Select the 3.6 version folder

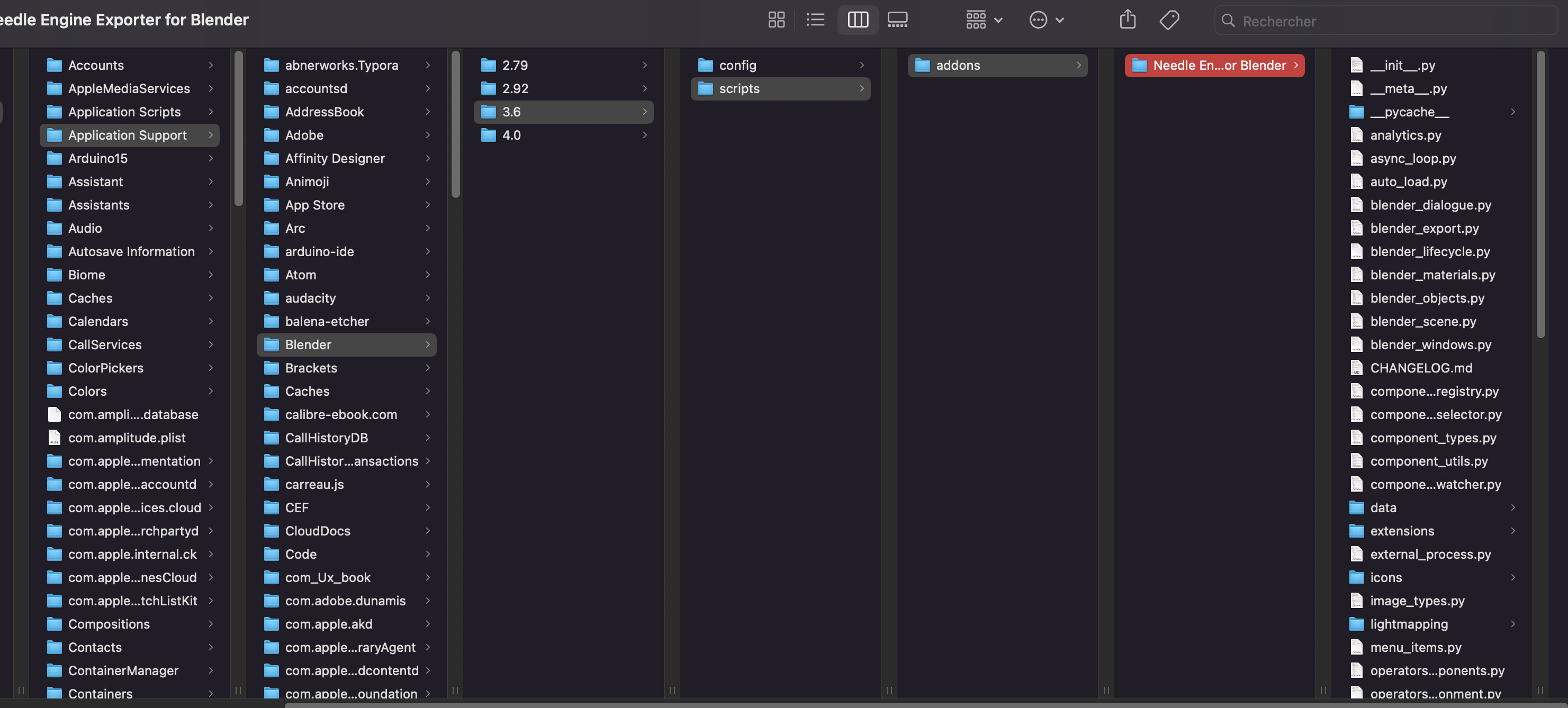click(564, 112)
